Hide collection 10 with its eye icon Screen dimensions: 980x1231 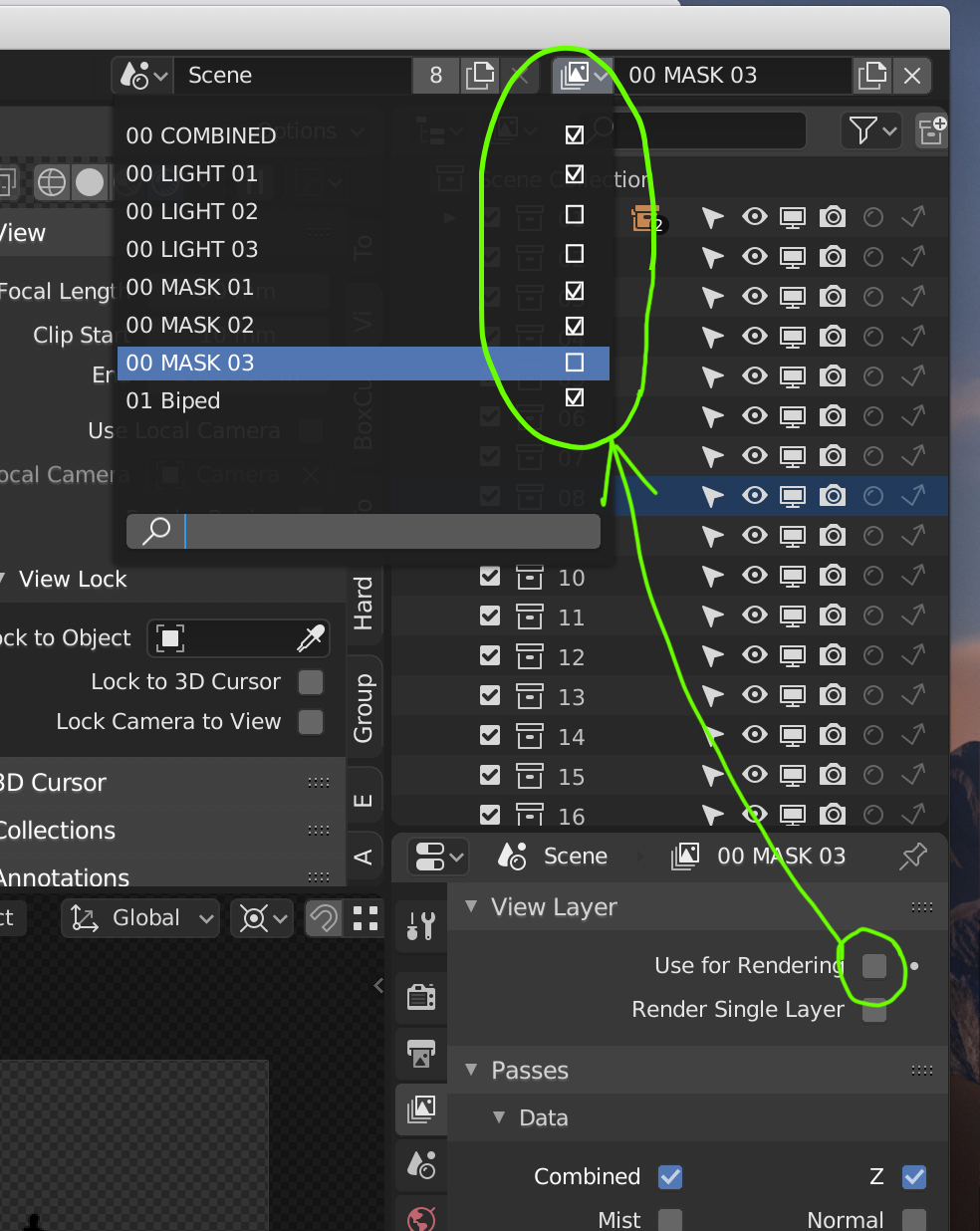point(754,576)
